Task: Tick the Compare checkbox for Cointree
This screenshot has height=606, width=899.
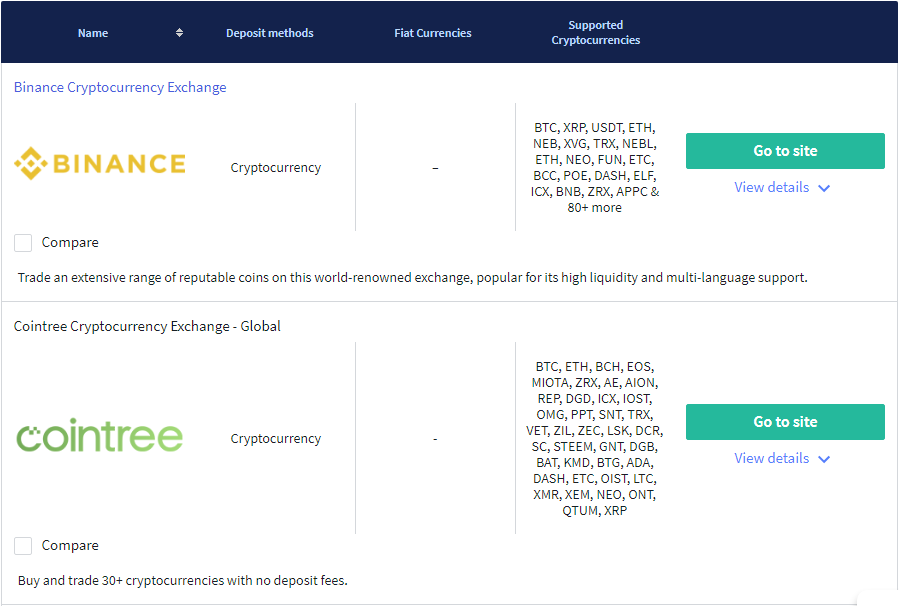Action: coord(23,546)
